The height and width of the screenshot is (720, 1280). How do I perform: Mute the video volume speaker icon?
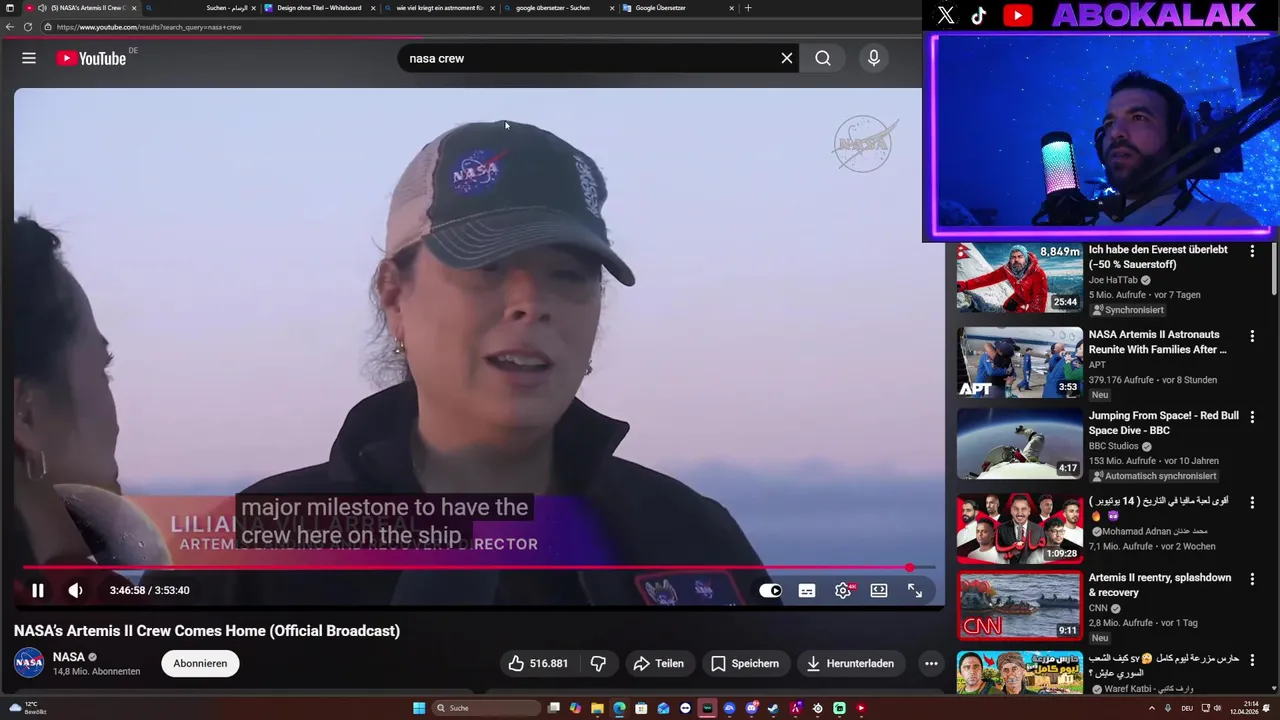(75, 590)
